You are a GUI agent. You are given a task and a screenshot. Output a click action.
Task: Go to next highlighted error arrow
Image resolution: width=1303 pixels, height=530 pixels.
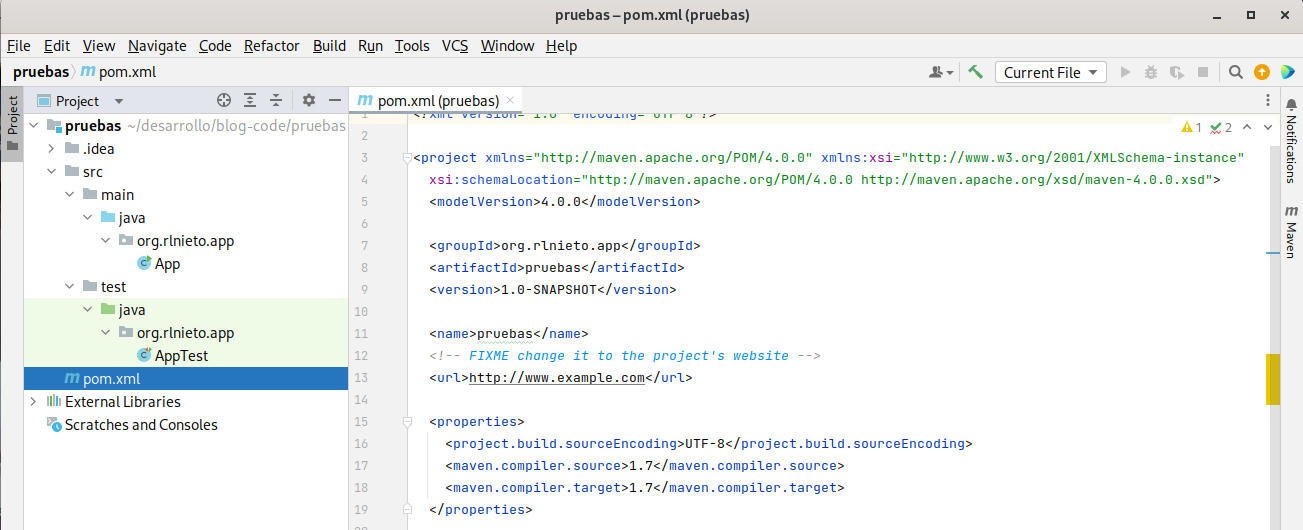tap(1269, 127)
